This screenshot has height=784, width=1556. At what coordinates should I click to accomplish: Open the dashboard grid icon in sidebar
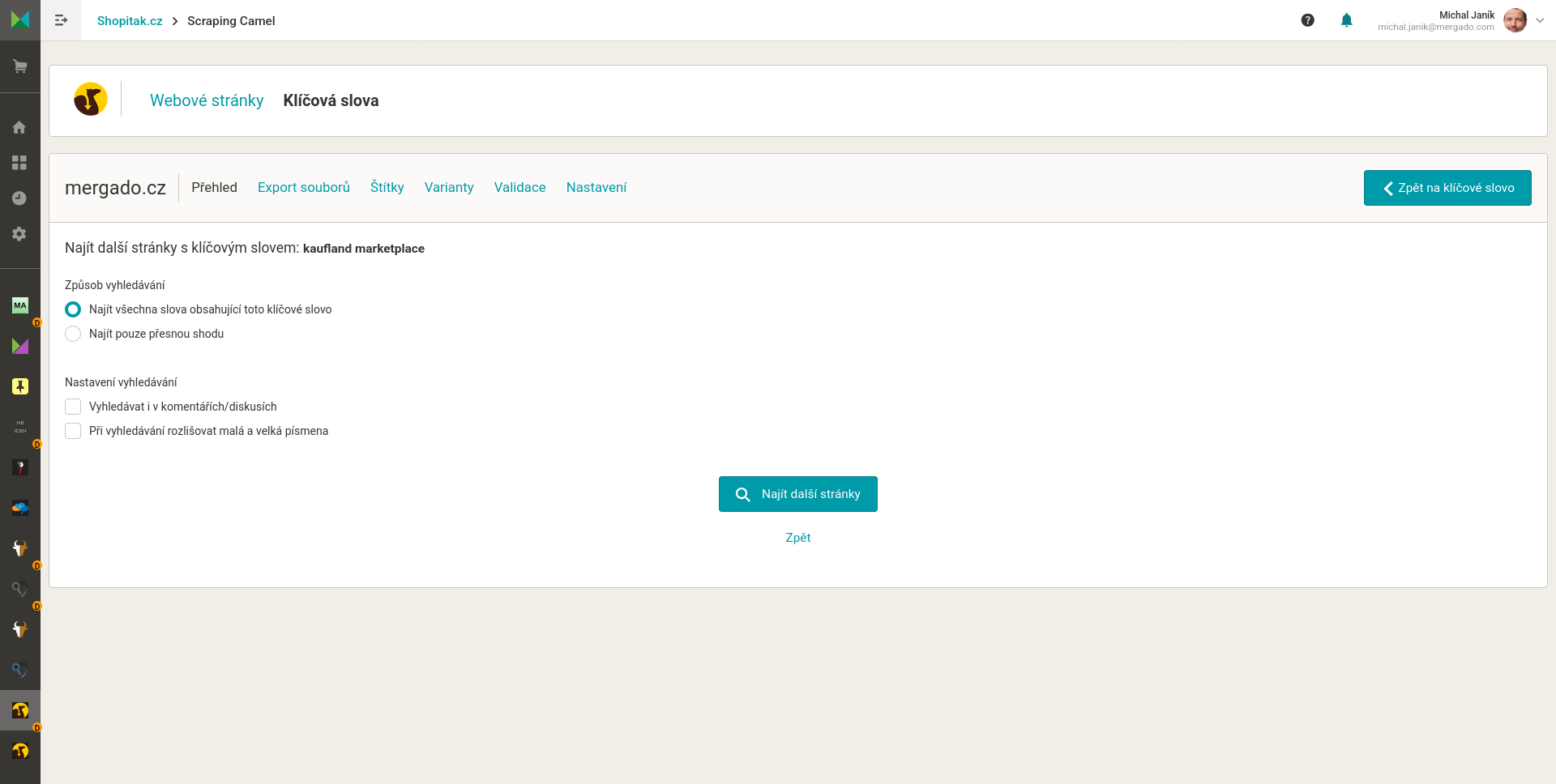pos(19,163)
